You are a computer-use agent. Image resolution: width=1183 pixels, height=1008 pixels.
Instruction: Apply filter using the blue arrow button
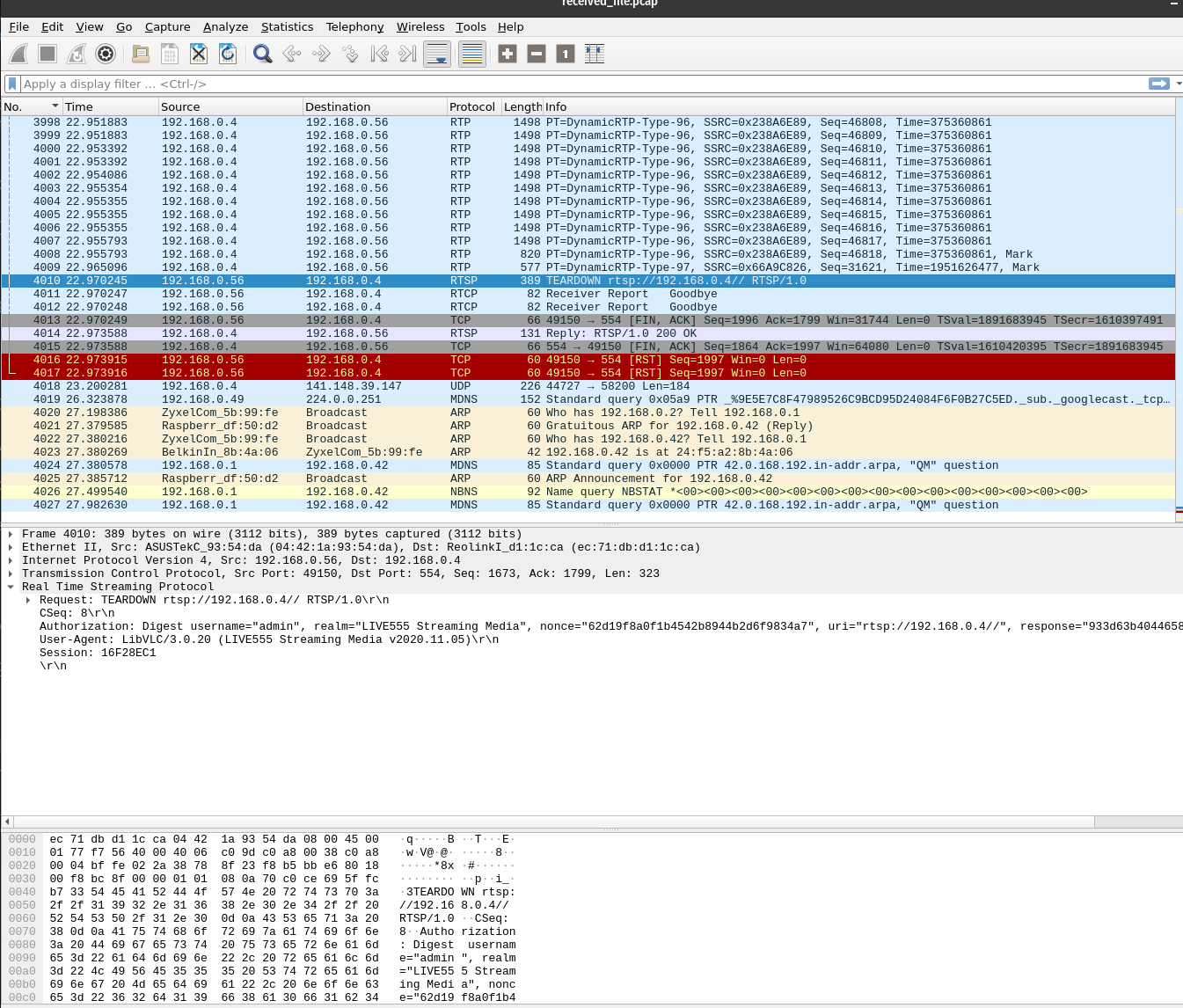[x=1158, y=84]
